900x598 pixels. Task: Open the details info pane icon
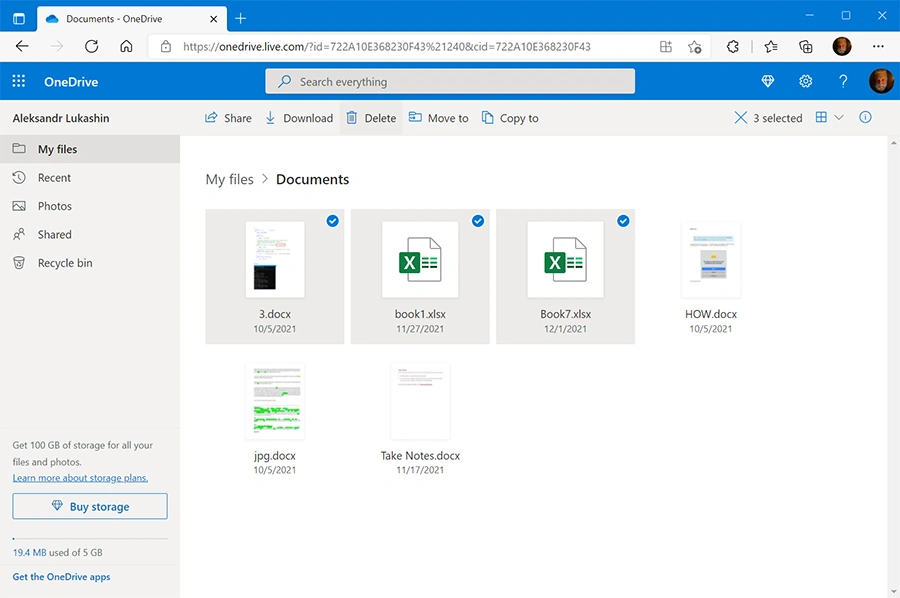865,118
